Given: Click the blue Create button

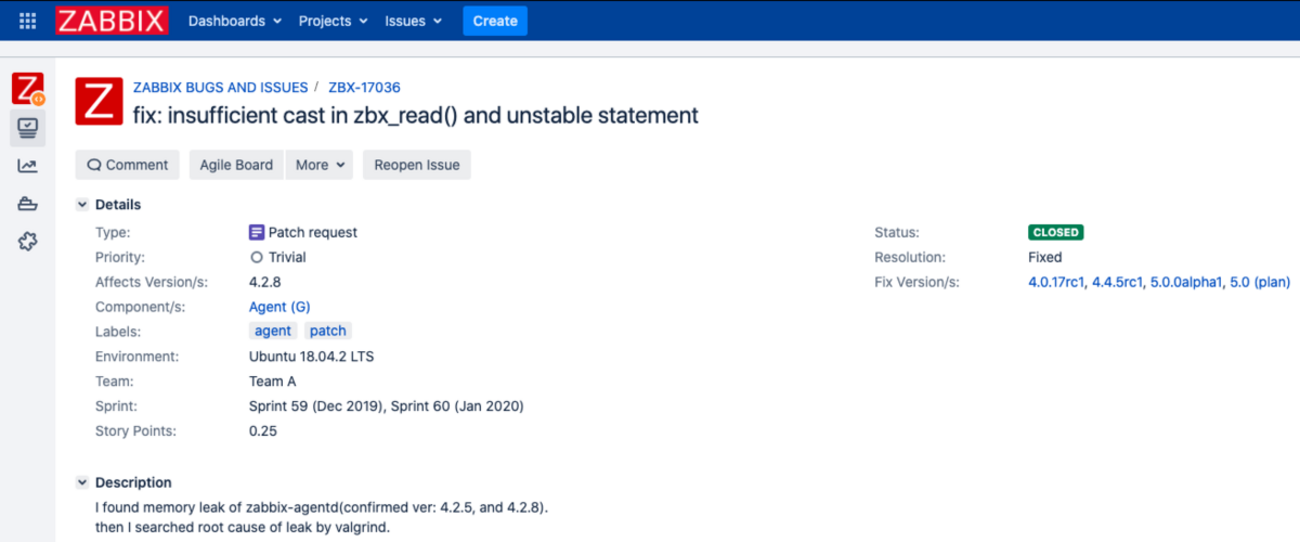Looking at the screenshot, I should (495, 21).
